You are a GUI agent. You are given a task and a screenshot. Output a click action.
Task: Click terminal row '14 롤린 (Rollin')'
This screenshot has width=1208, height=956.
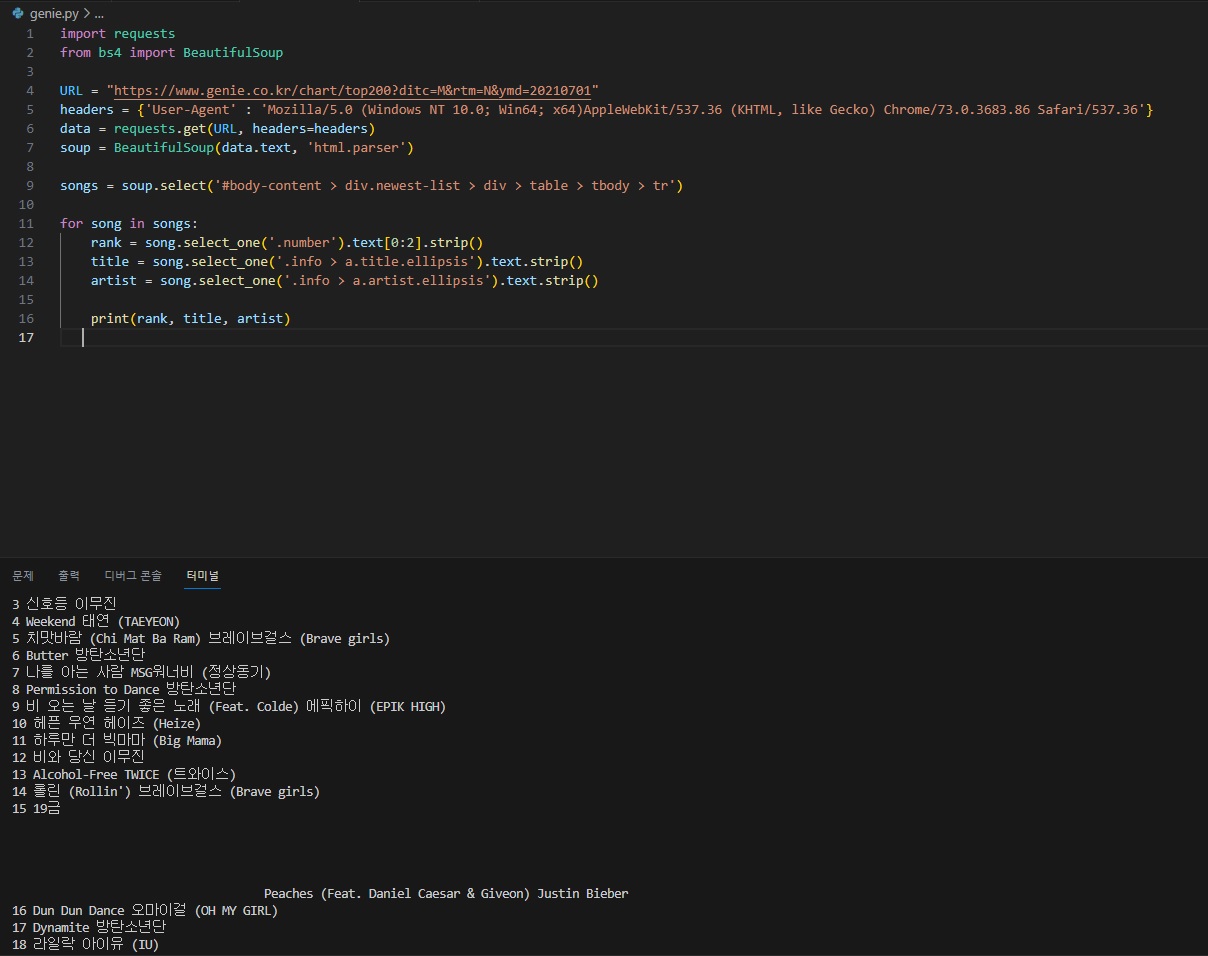point(166,791)
